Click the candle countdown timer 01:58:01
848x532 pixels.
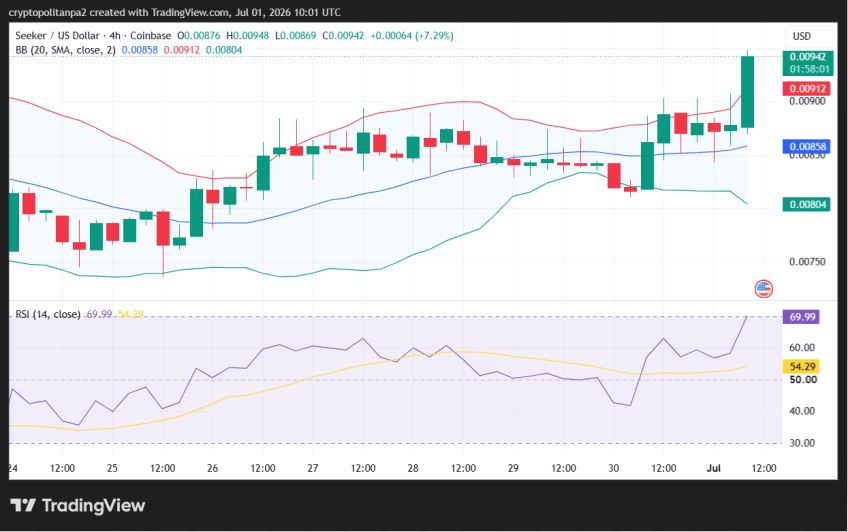(809, 69)
